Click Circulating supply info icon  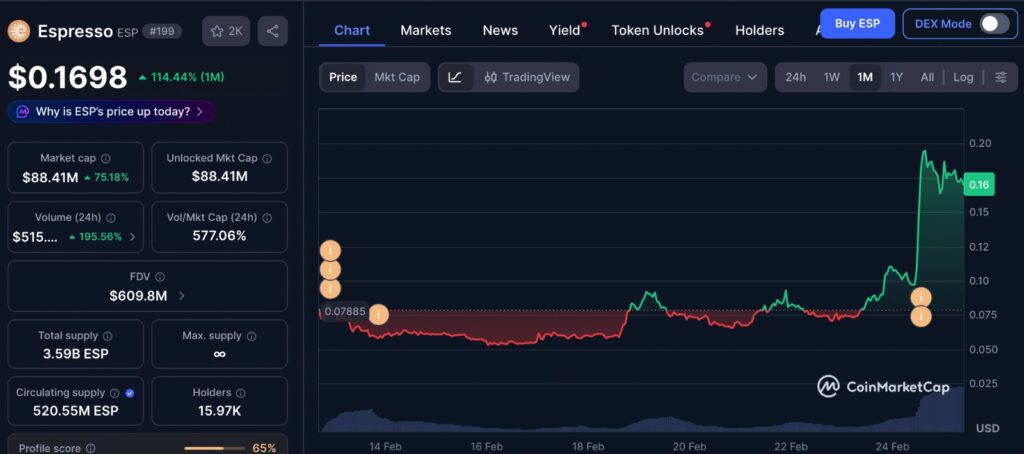coord(115,393)
